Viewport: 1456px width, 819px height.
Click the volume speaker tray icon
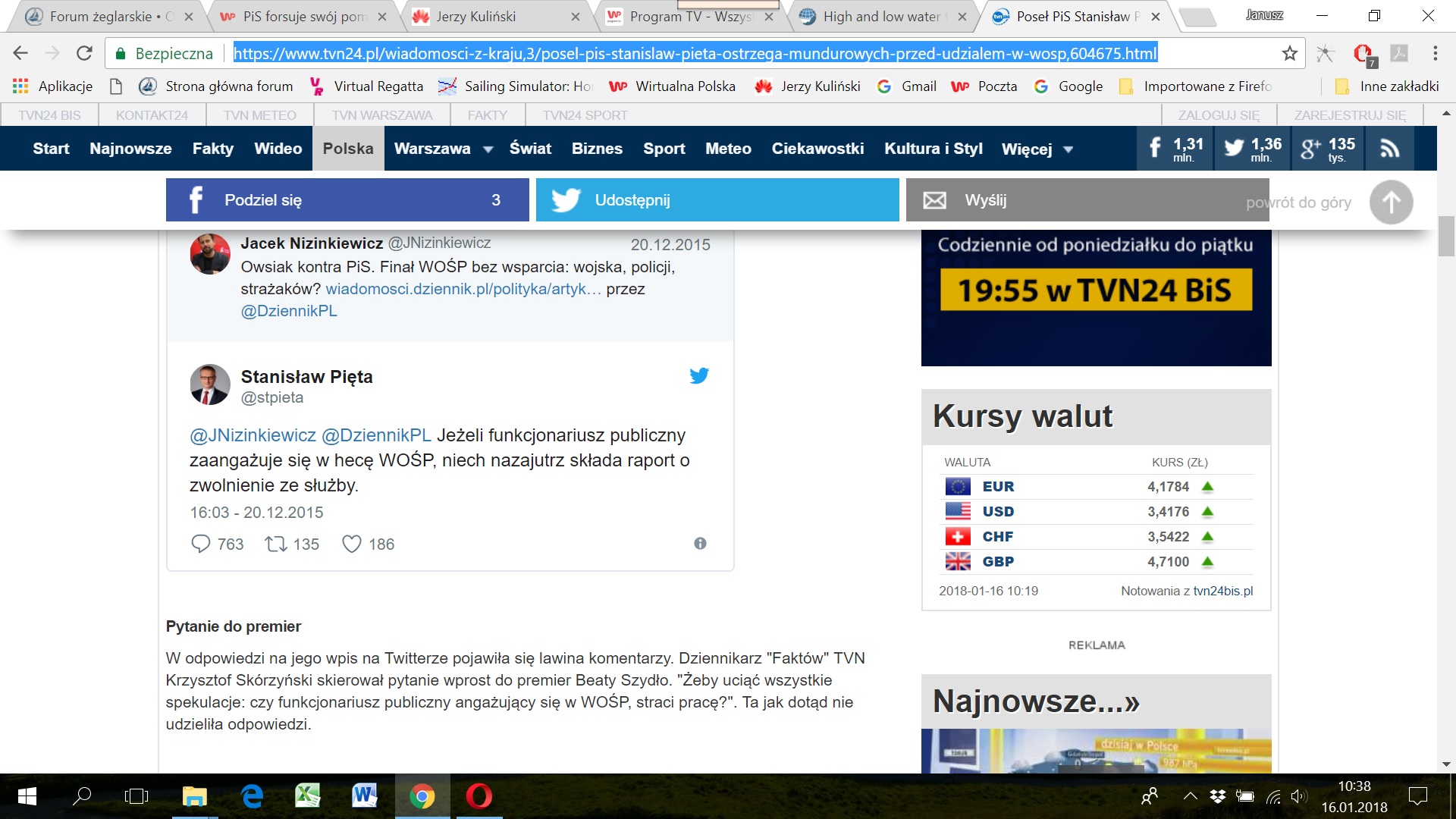[1299, 796]
